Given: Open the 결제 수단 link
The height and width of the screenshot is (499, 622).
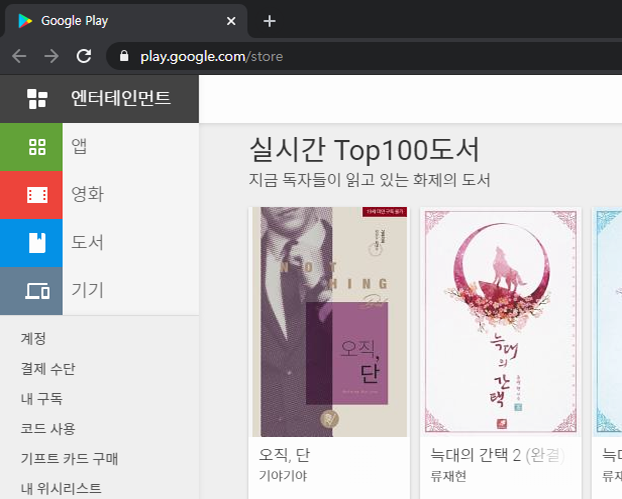Looking at the screenshot, I should click(48, 369).
